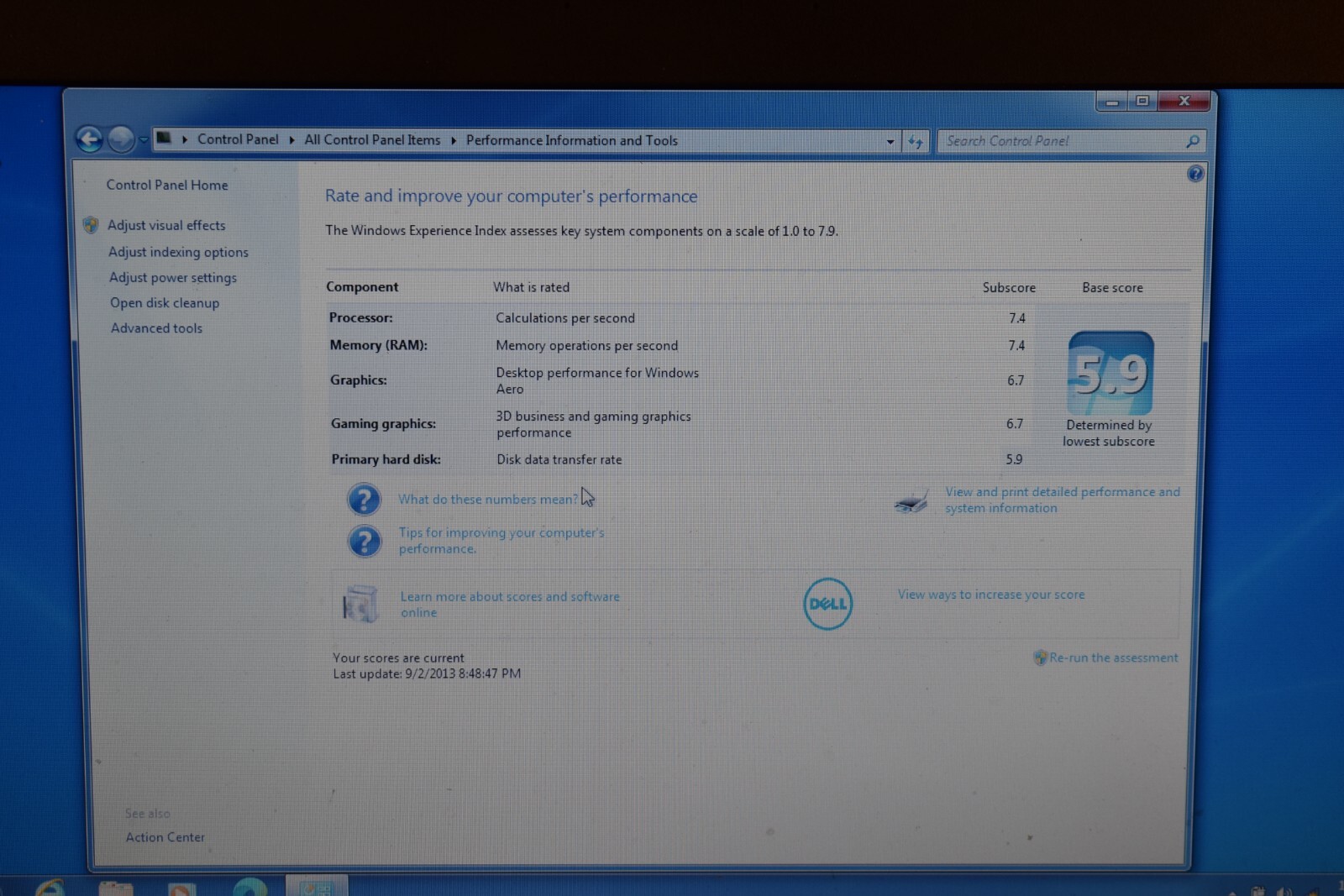Screen dimensions: 1344x896
Task: Maximize the Control Panel window
Action: pyautogui.click(x=1142, y=102)
